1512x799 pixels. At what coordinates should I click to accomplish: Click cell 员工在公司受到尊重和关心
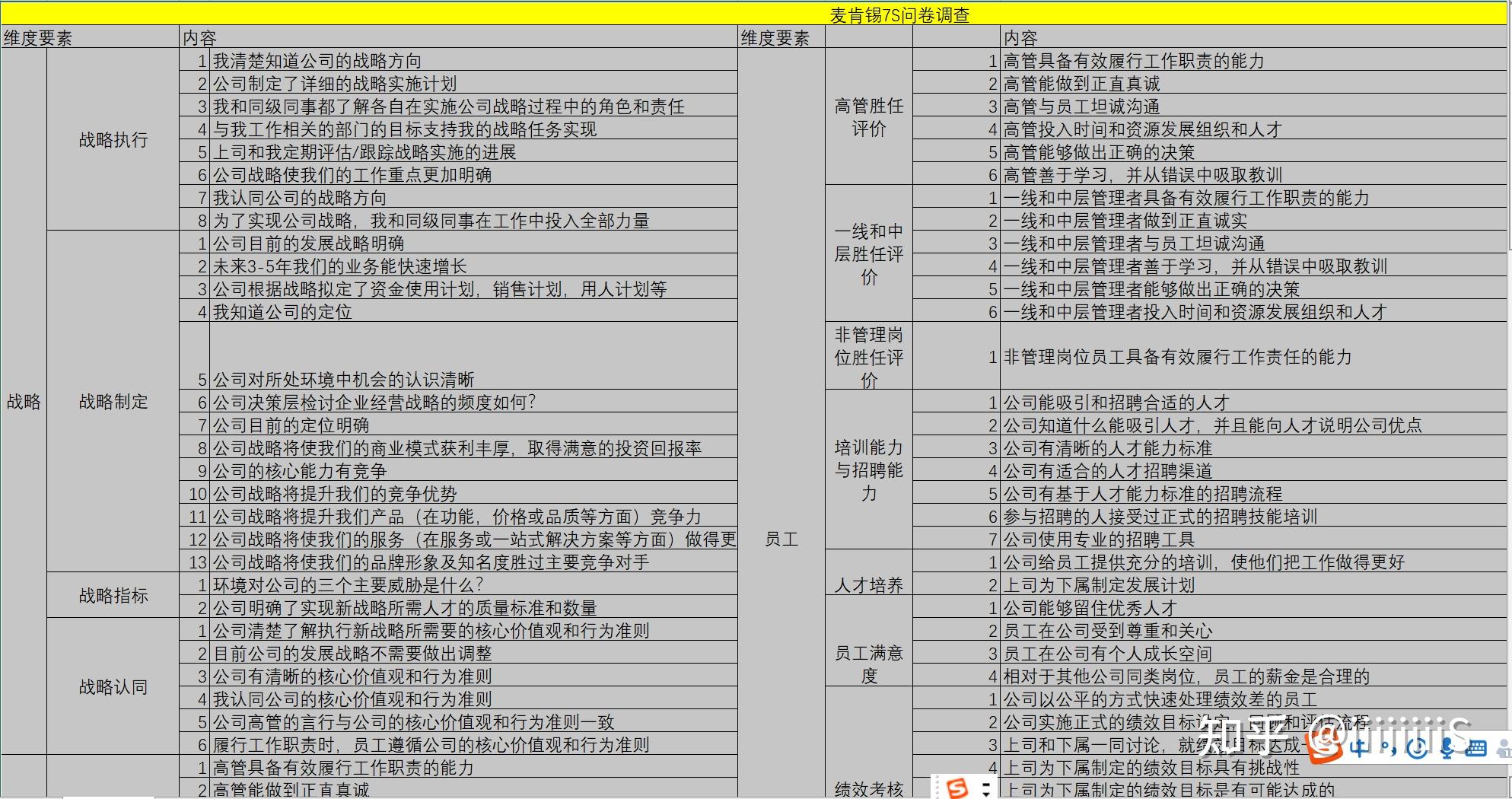coord(1254,630)
